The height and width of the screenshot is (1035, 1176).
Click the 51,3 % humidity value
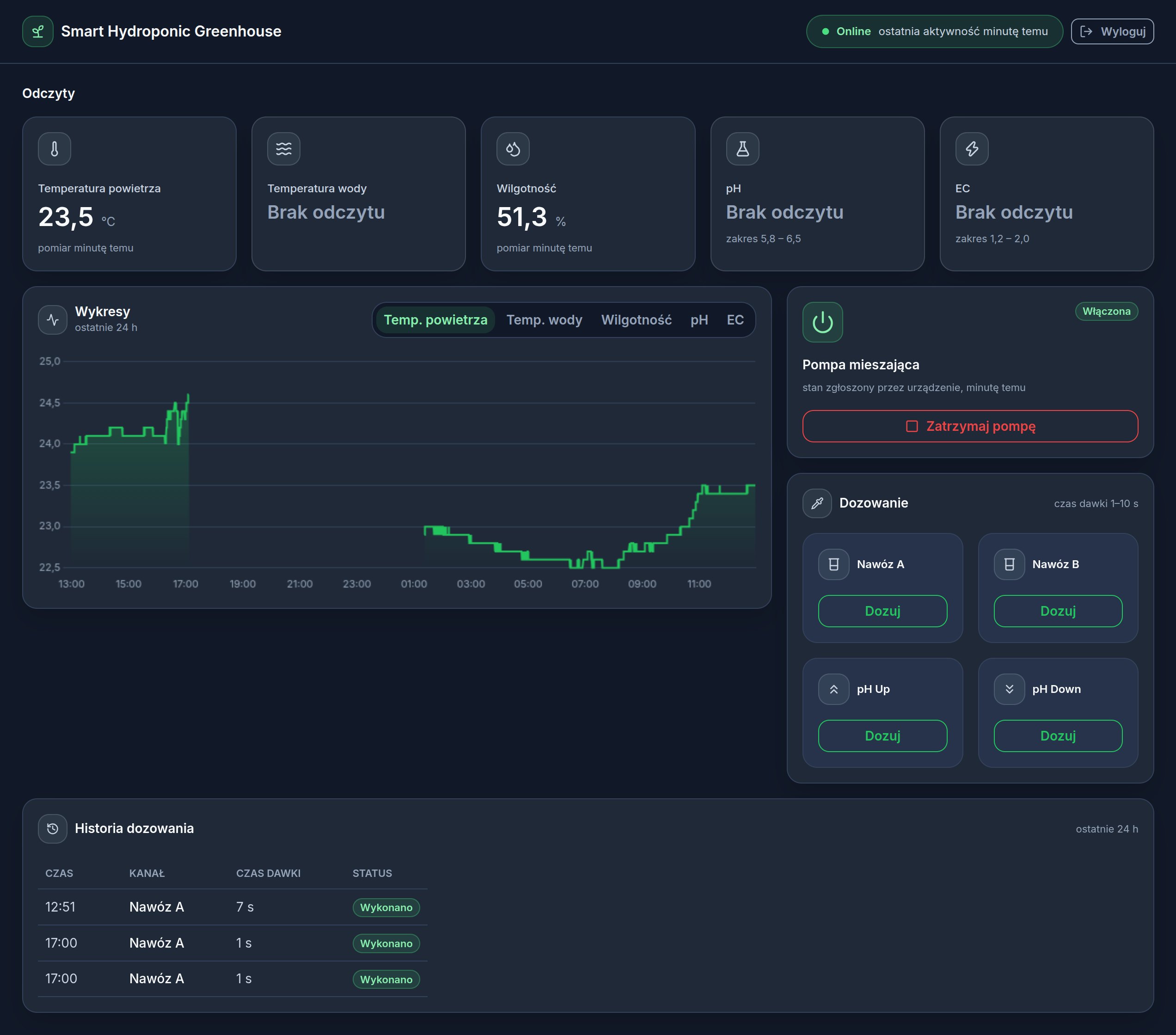point(531,217)
